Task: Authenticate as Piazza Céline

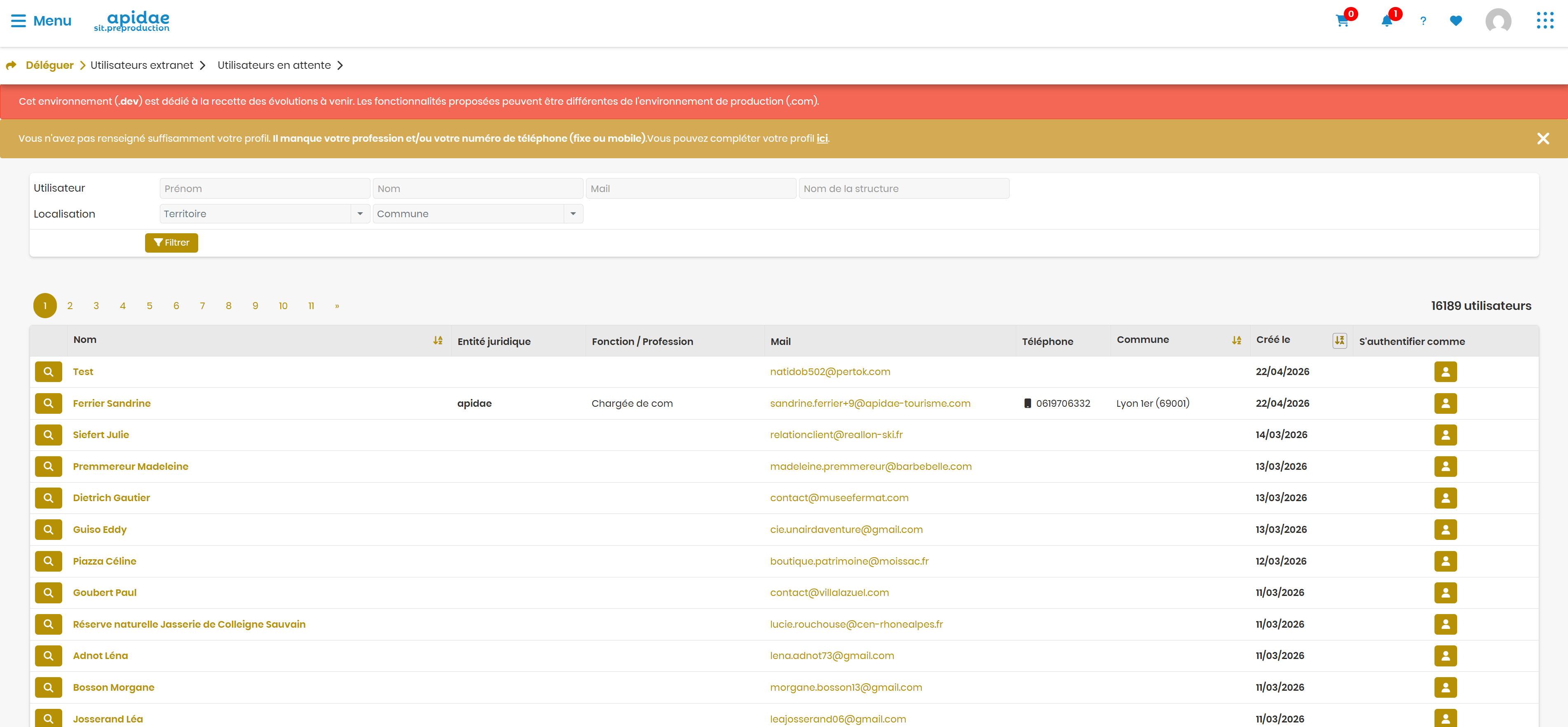Action: (1445, 561)
